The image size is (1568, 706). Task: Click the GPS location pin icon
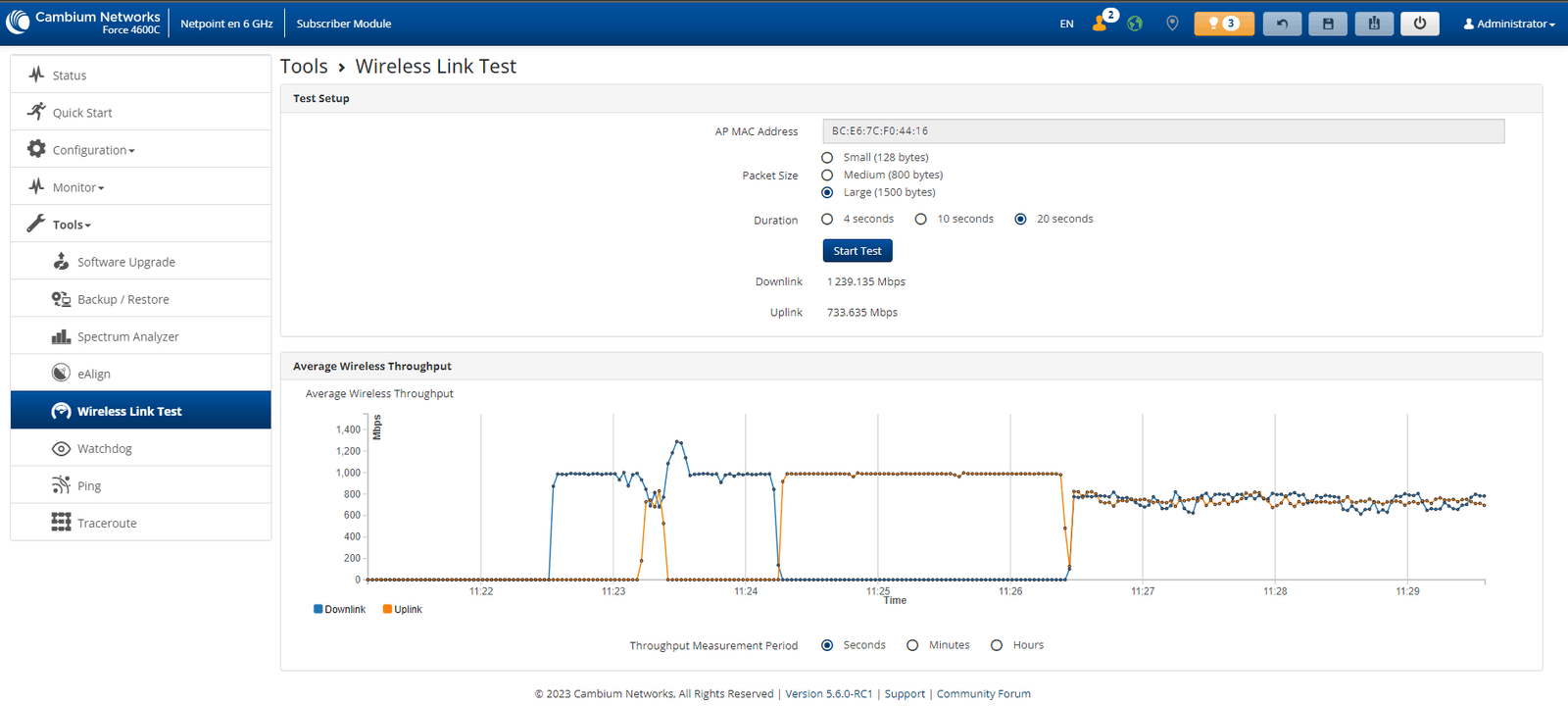[x=1172, y=24]
